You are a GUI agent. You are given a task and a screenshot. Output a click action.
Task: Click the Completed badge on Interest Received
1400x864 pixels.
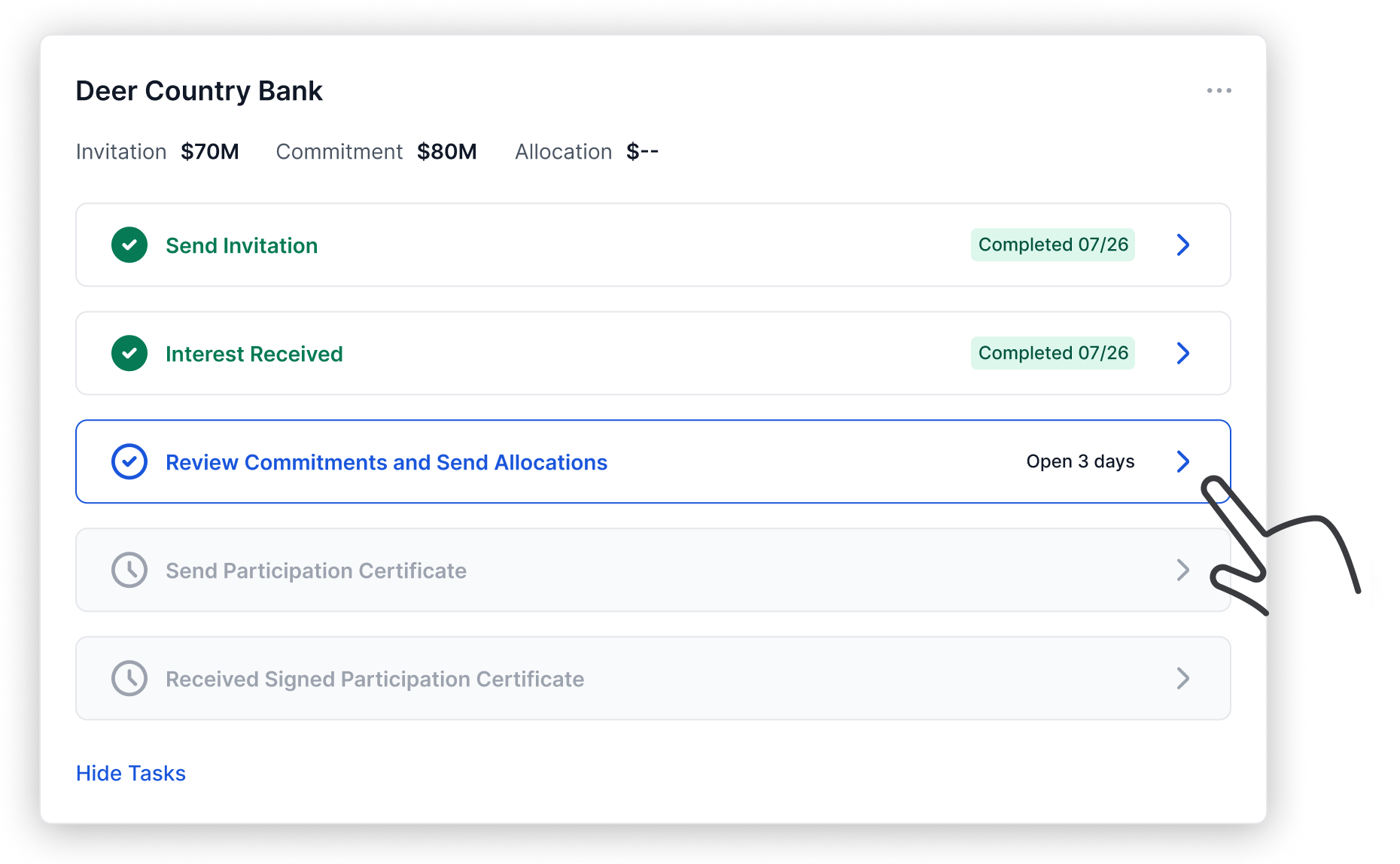(x=1052, y=353)
